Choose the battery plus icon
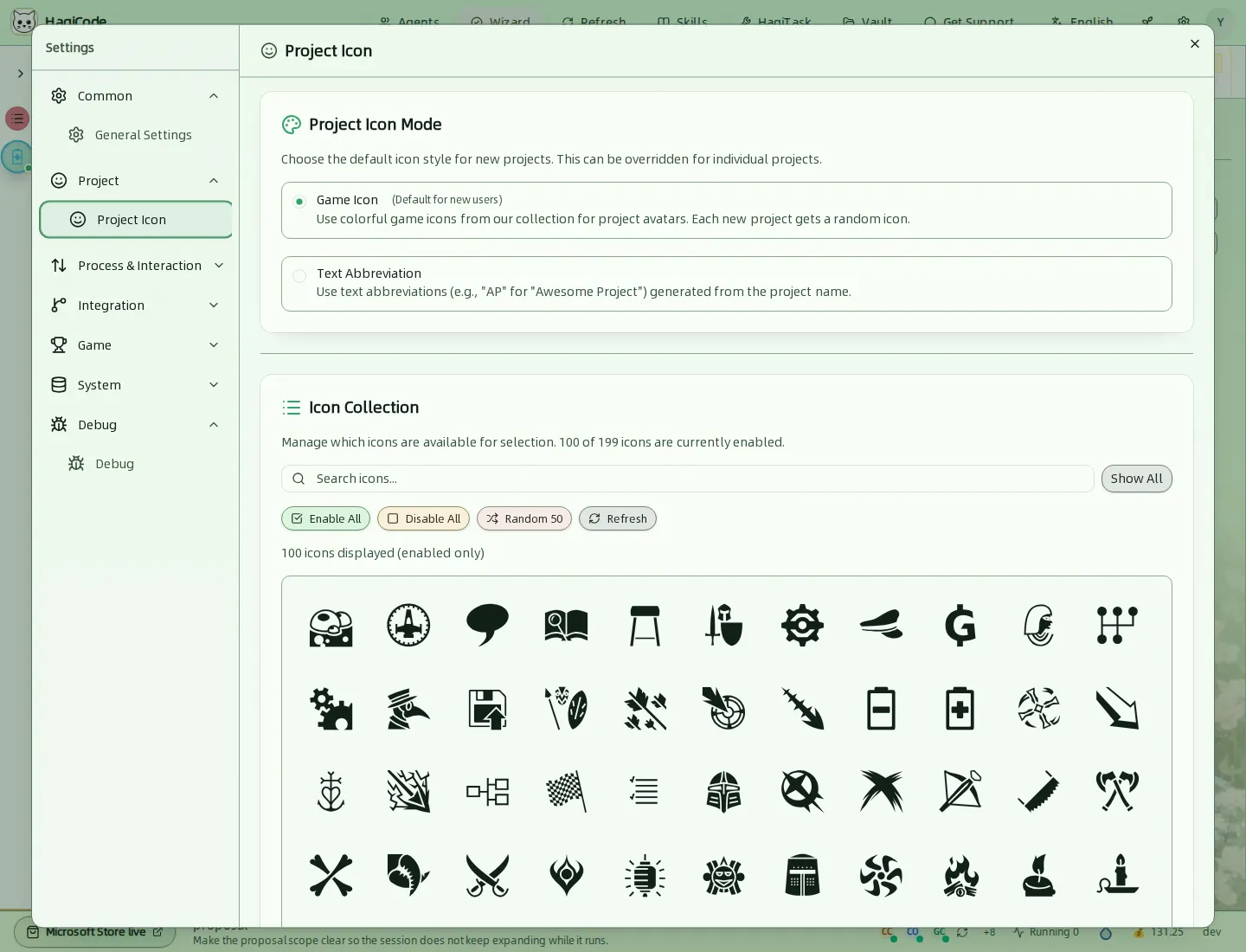The image size is (1246, 952). pyautogui.click(x=960, y=709)
